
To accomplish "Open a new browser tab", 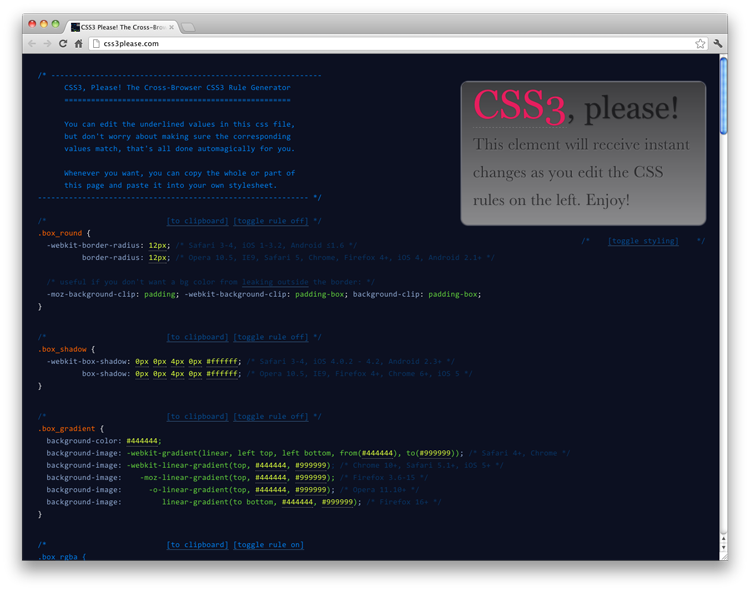I will click(x=188, y=27).
